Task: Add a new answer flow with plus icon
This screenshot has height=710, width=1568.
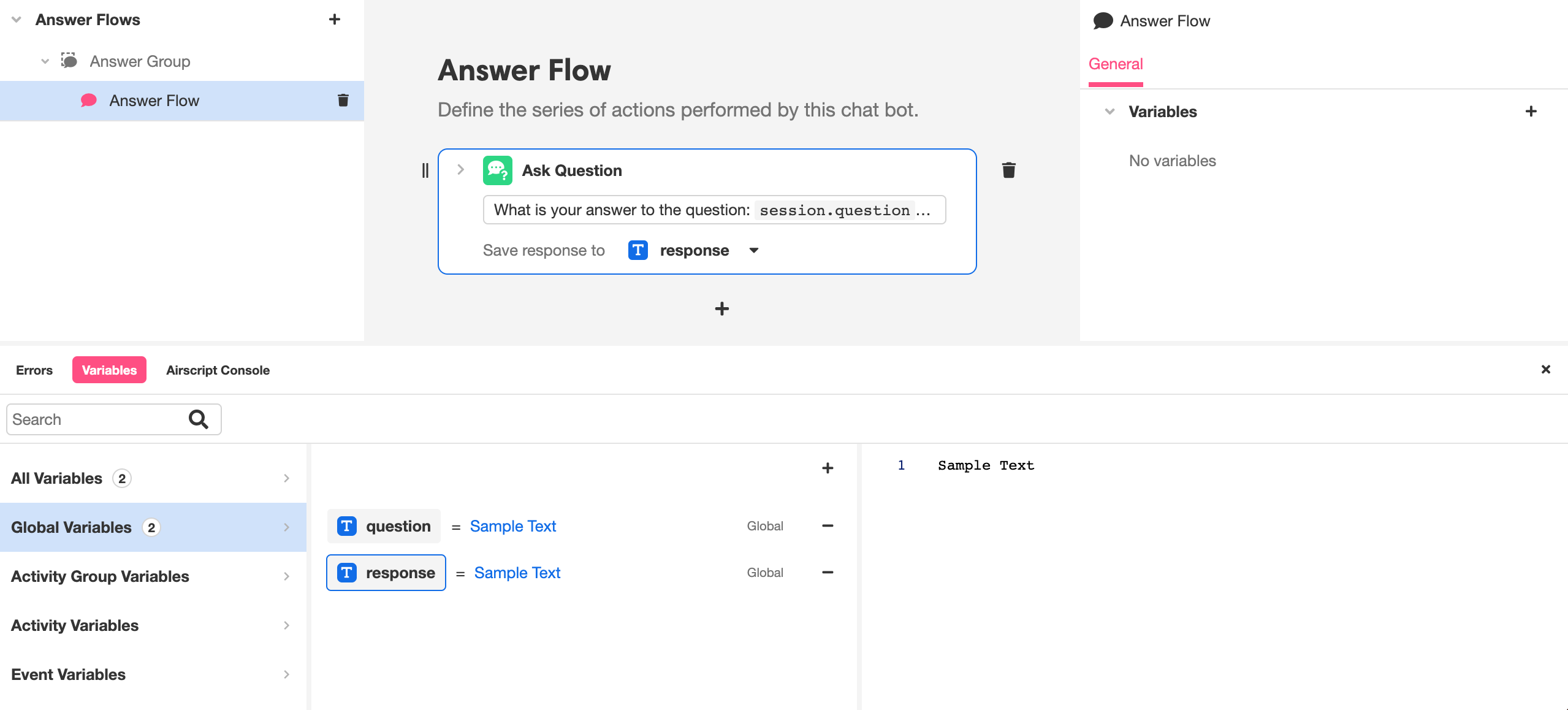Action: point(334,20)
